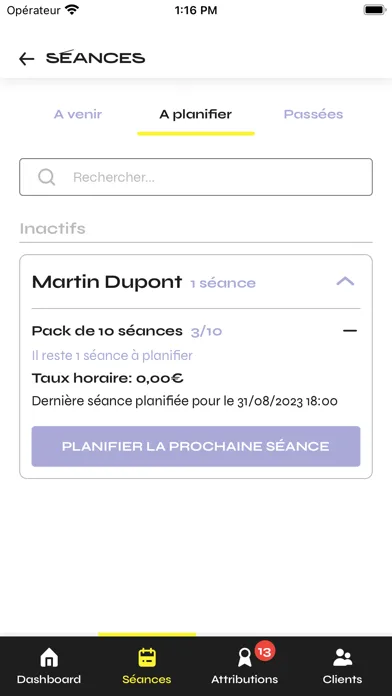Tap the Wi-Fi status icon

[x=71, y=10]
